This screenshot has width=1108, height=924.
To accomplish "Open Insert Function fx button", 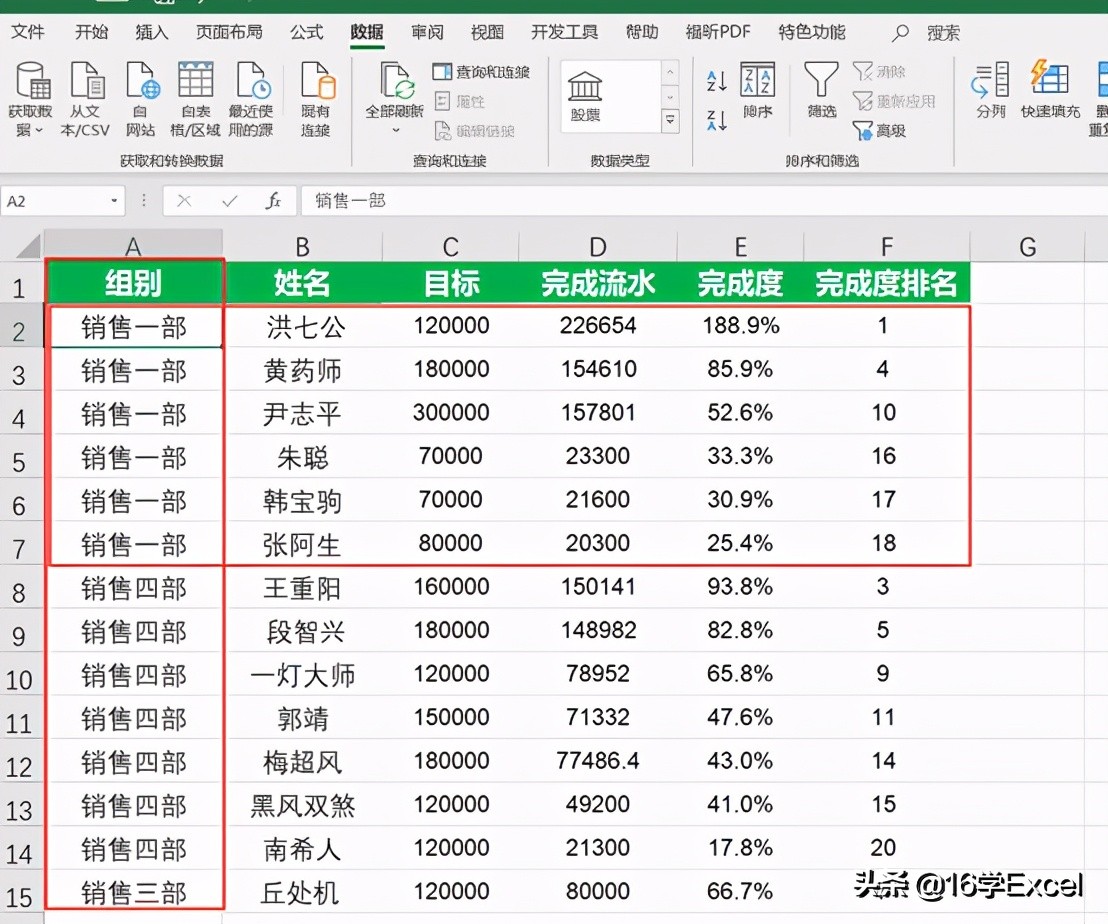I will click(273, 201).
